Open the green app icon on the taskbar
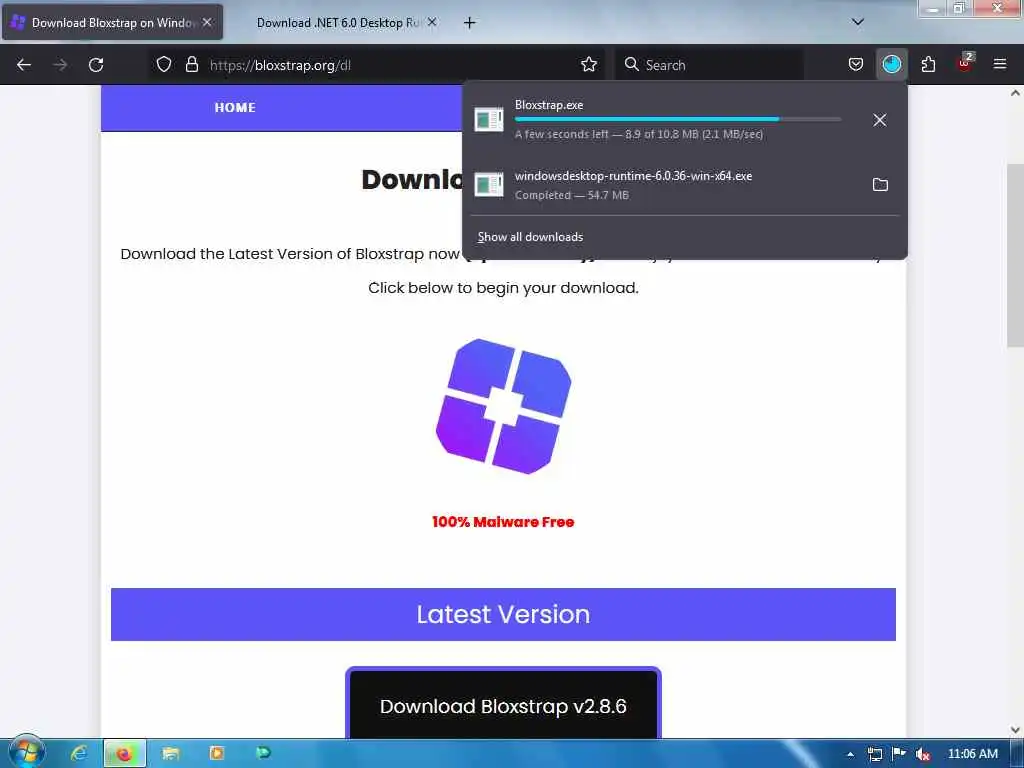Viewport: 1024px width, 768px height. click(263, 753)
